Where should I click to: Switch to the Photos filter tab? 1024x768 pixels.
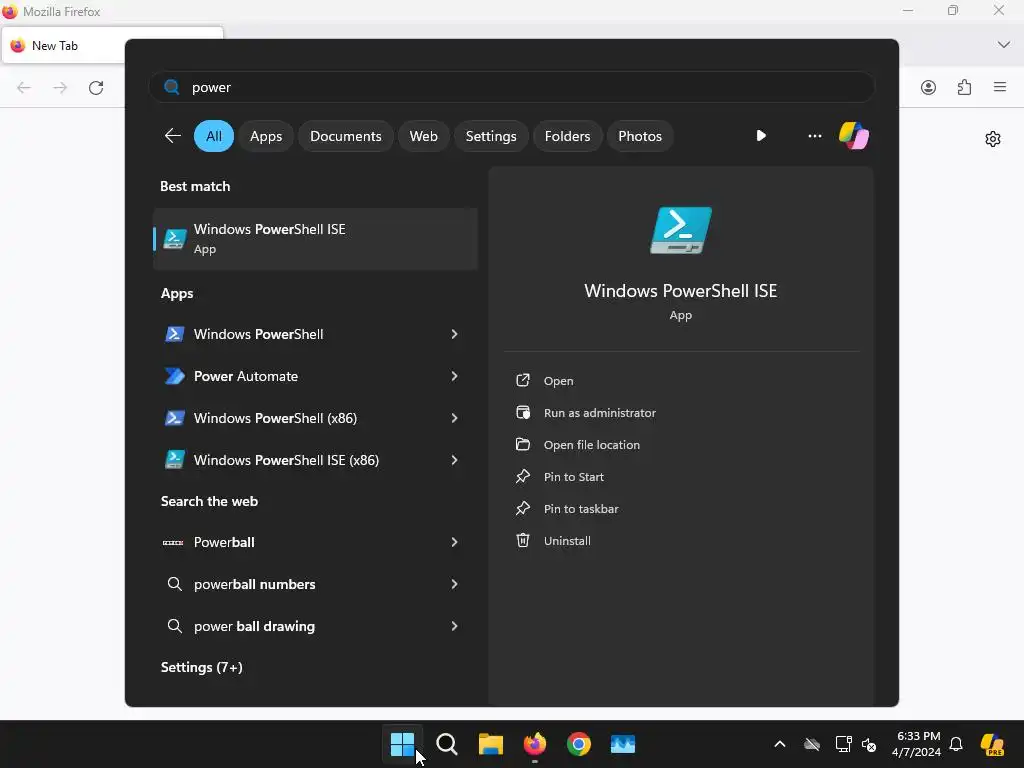639,136
